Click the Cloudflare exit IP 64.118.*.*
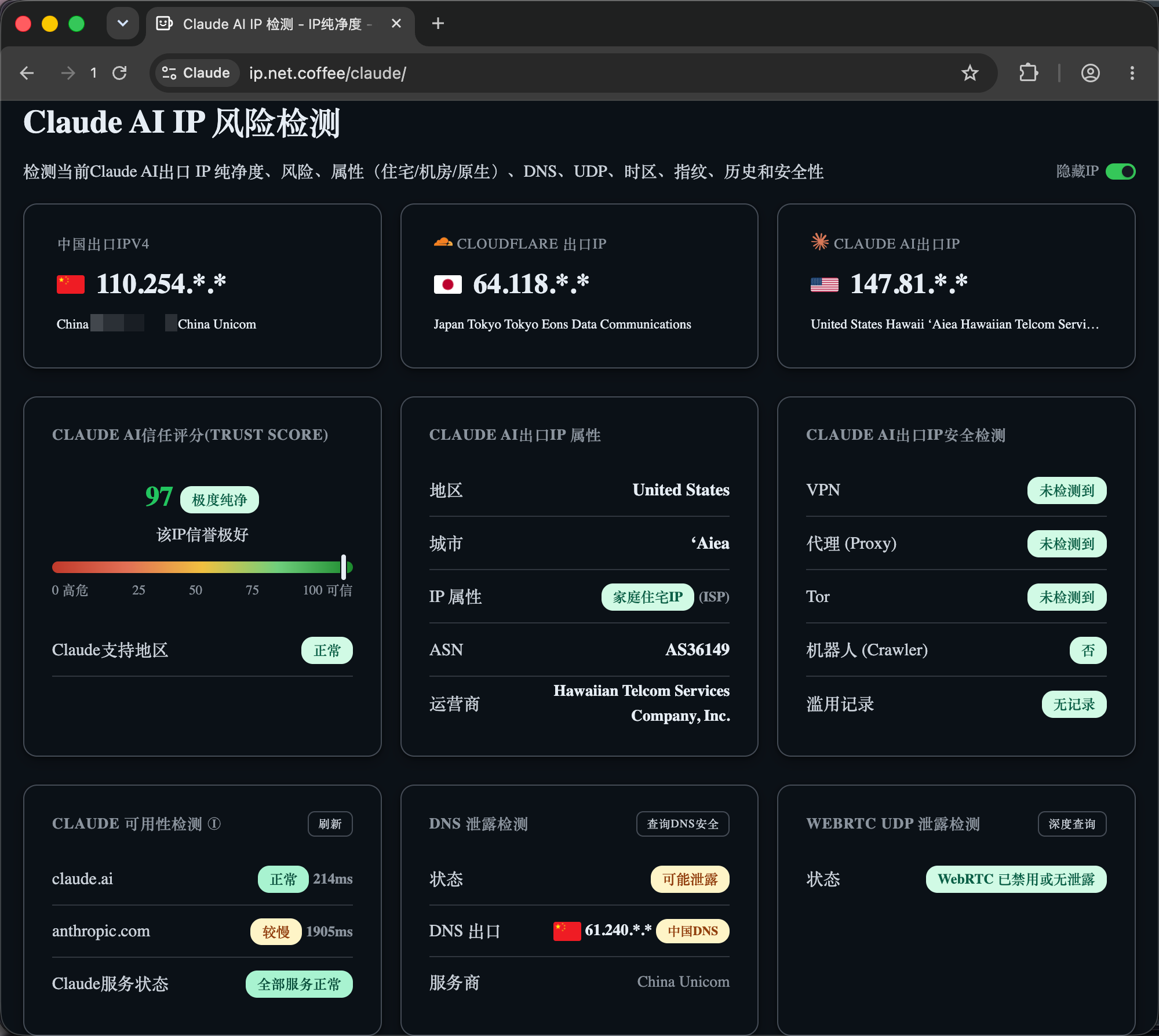Screen dimensions: 1159x1036 click(531, 284)
